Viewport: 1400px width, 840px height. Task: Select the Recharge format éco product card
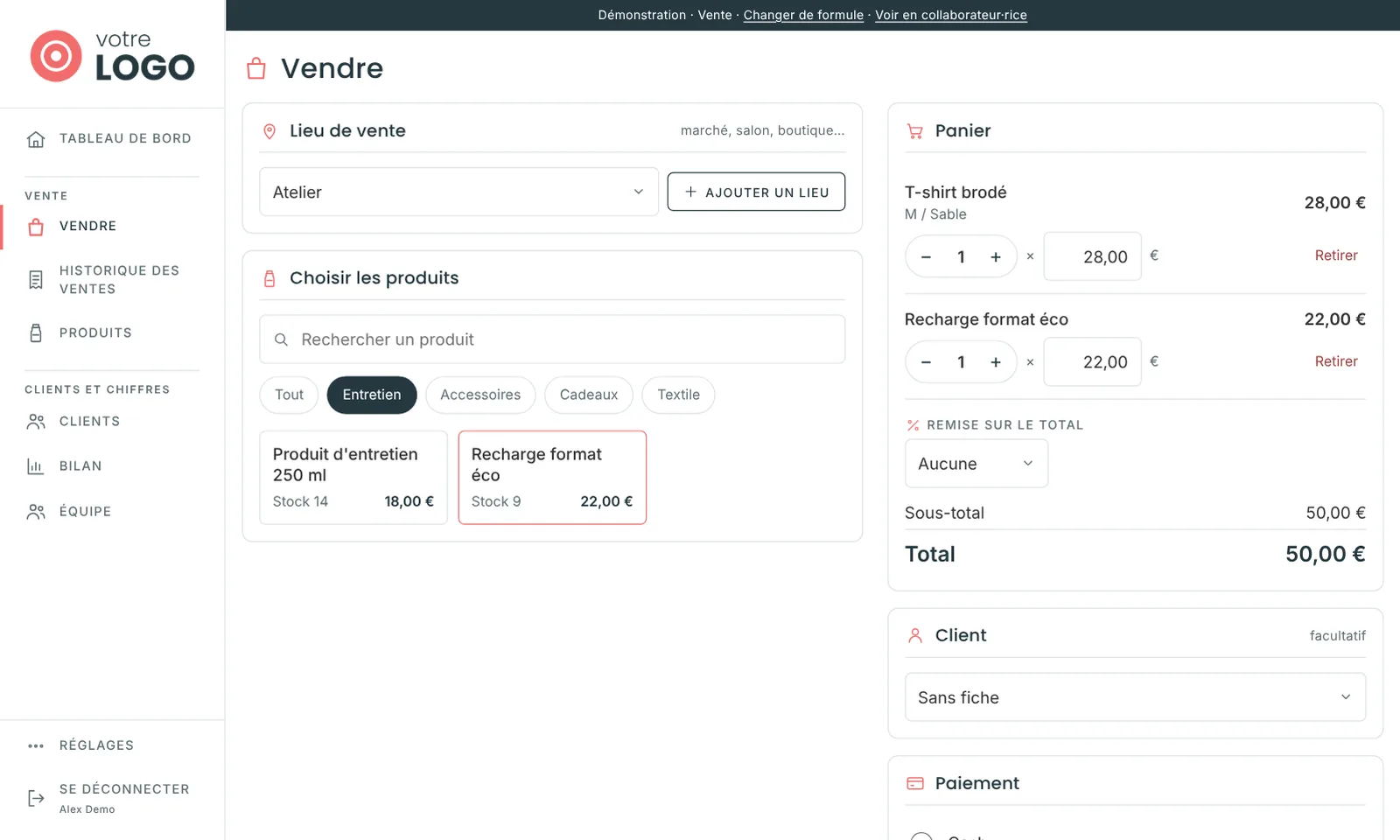[x=552, y=478]
